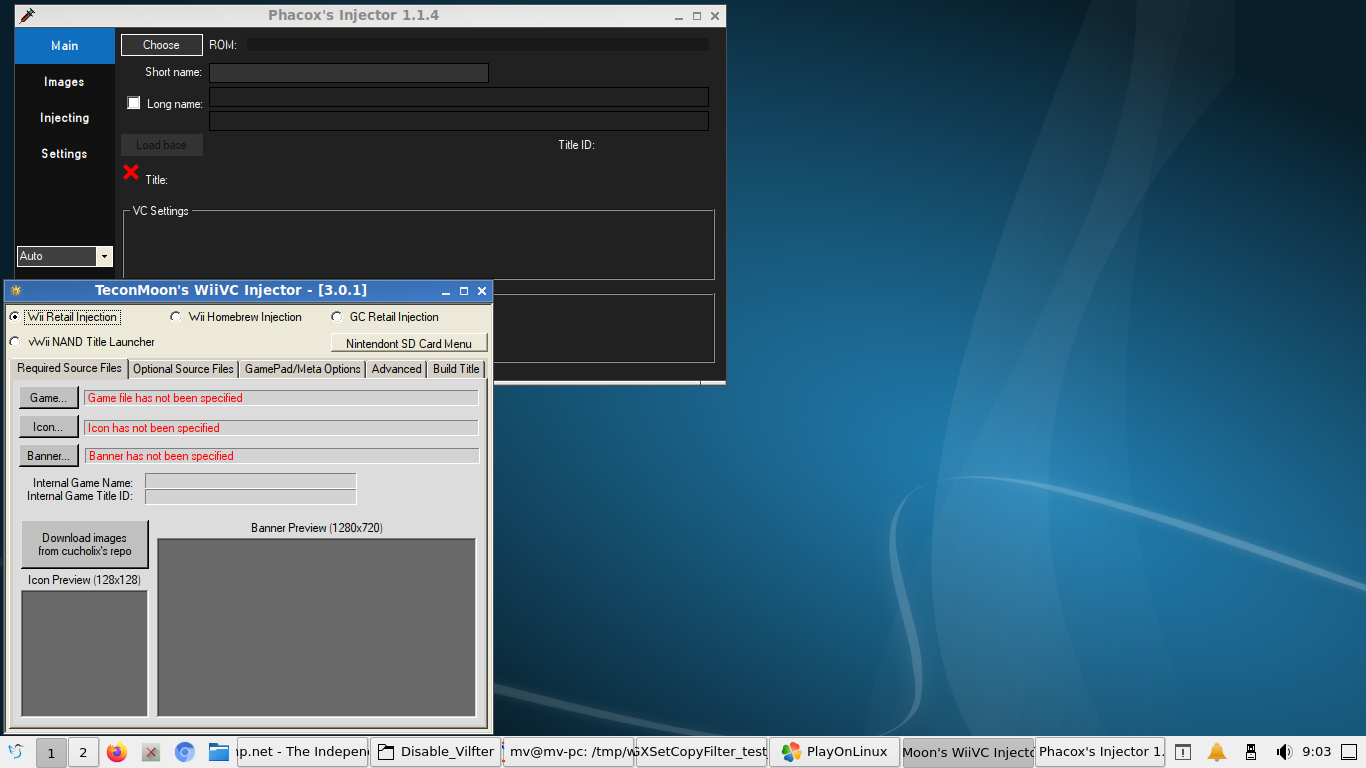Minimize the Phacox's Injector window
This screenshot has height=768, width=1366.
point(679,16)
